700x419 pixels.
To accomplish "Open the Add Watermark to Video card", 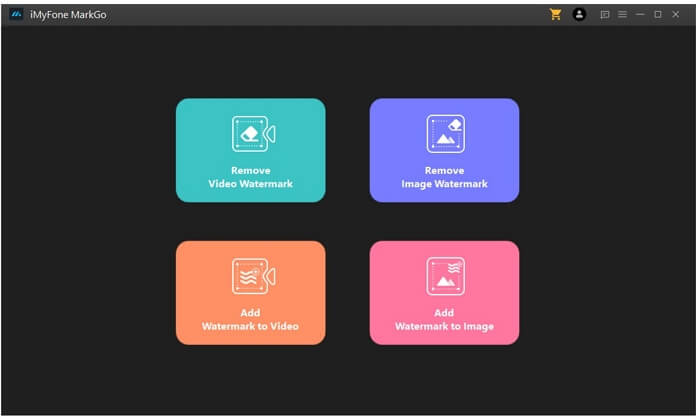I will click(250, 293).
